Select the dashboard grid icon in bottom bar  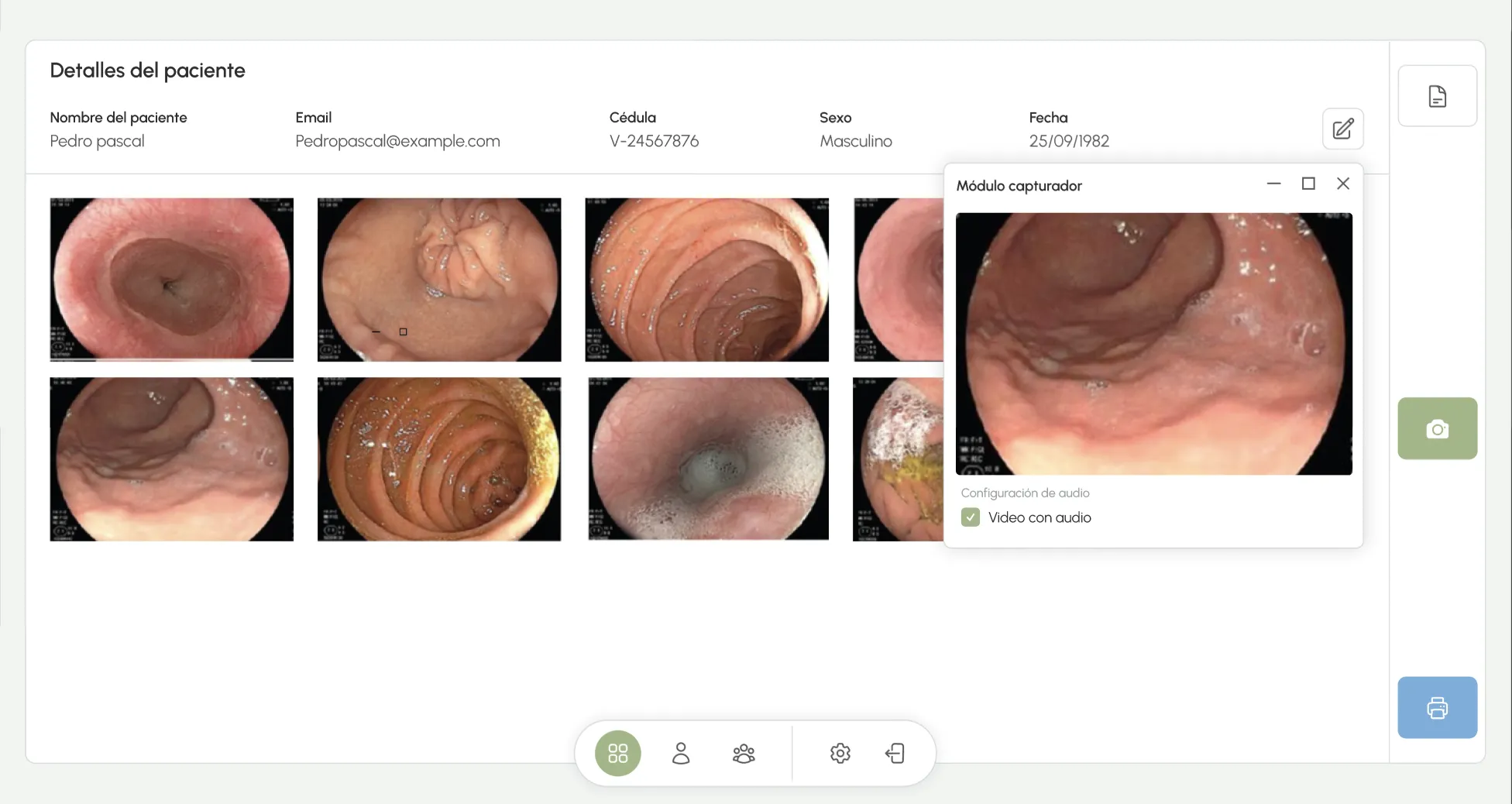617,753
